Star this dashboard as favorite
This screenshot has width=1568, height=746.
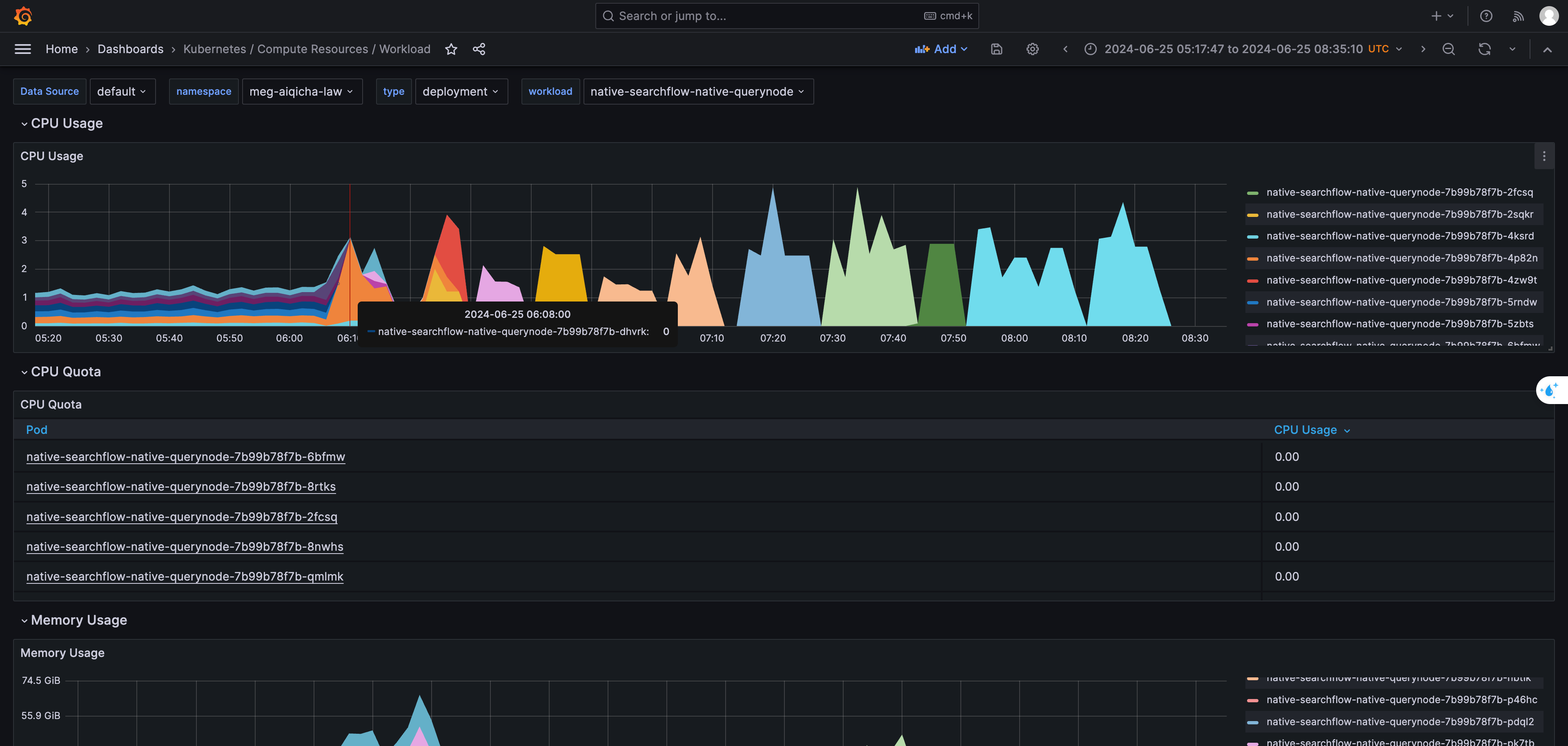(x=450, y=49)
